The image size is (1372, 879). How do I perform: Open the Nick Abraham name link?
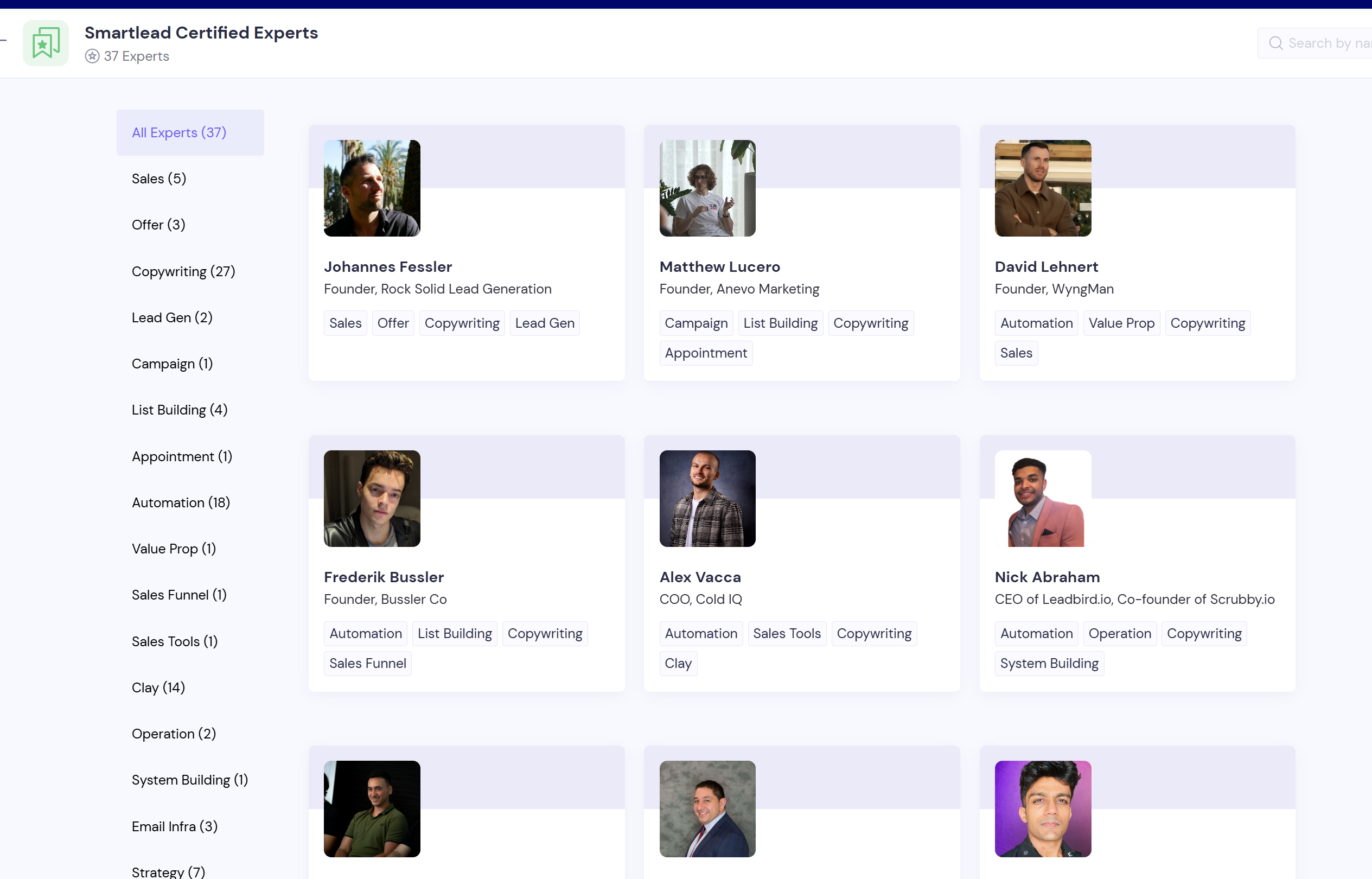pyautogui.click(x=1047, y=577)
